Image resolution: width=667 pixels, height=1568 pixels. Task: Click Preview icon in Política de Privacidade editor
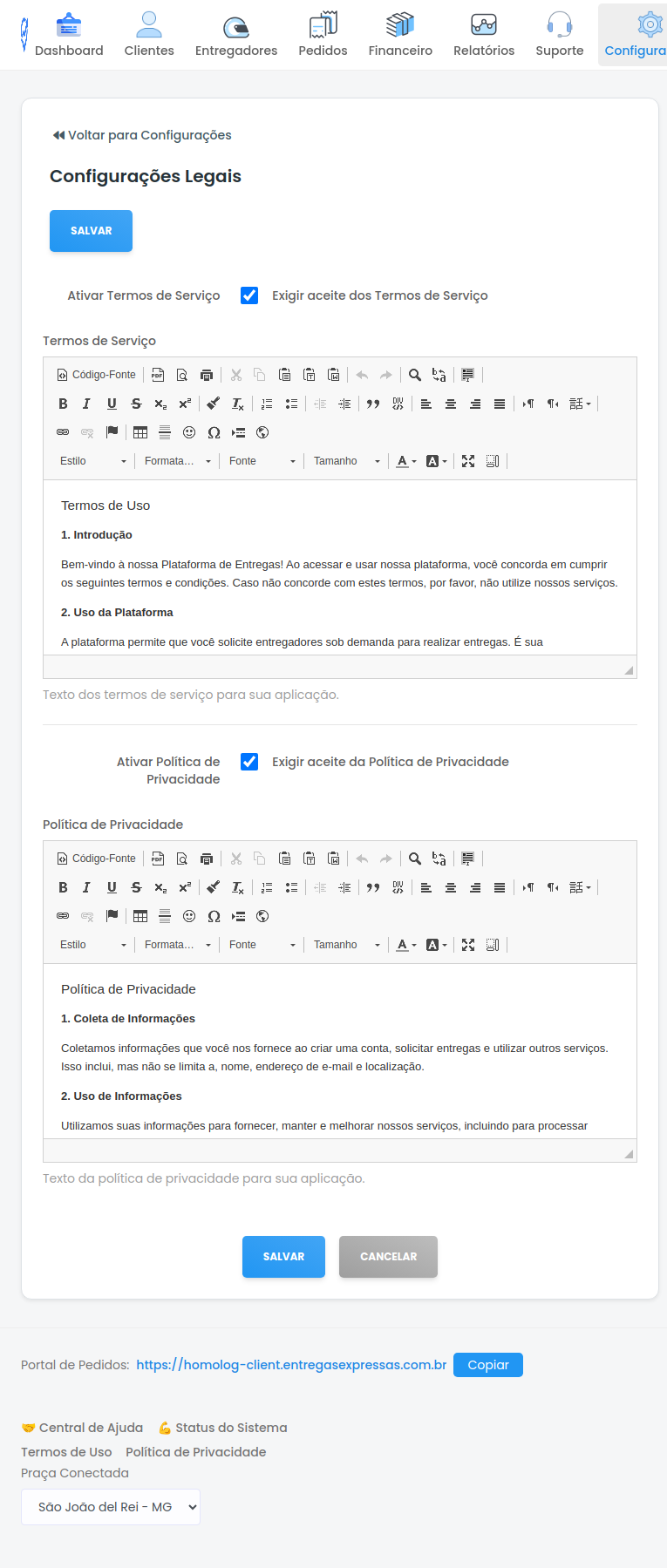pyautogui.click(x=182, y=859)
